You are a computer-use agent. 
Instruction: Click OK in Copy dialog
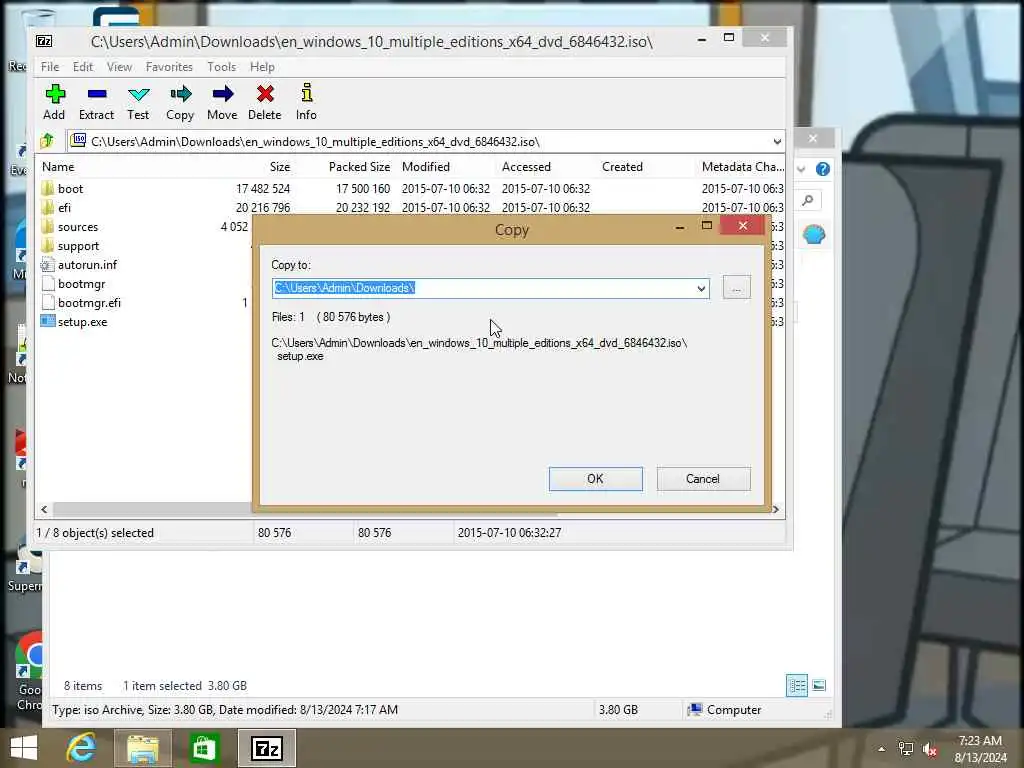click(x=596, y=479)
